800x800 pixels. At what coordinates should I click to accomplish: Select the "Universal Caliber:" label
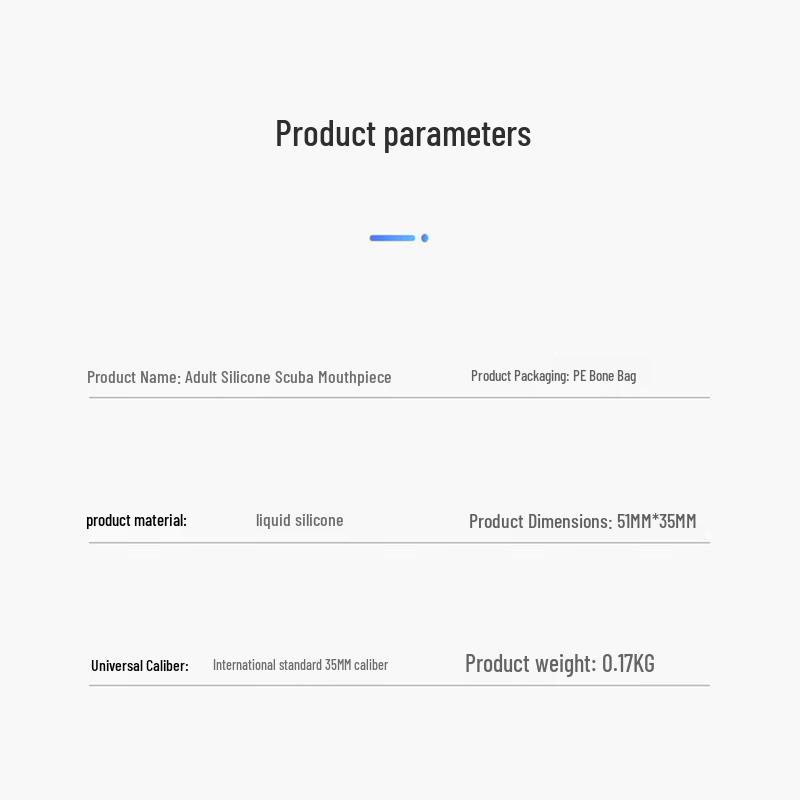(x=139, y=665)
